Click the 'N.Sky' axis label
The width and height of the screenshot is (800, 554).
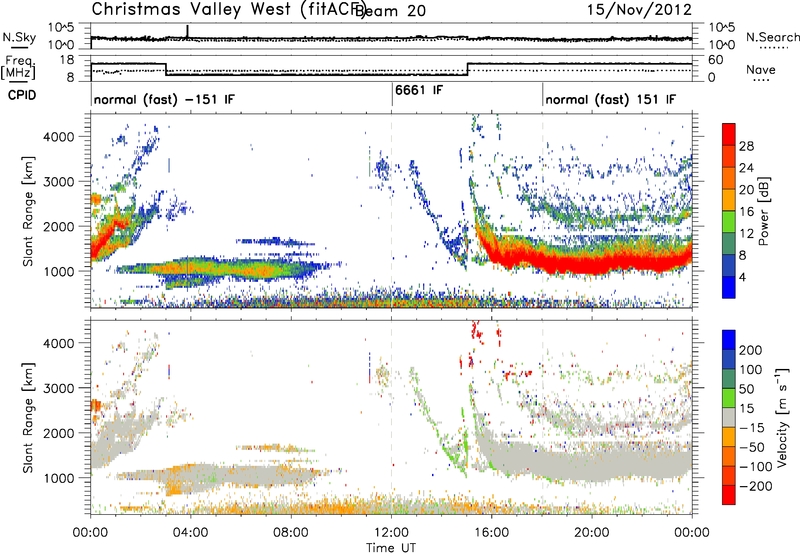point(19,37)
